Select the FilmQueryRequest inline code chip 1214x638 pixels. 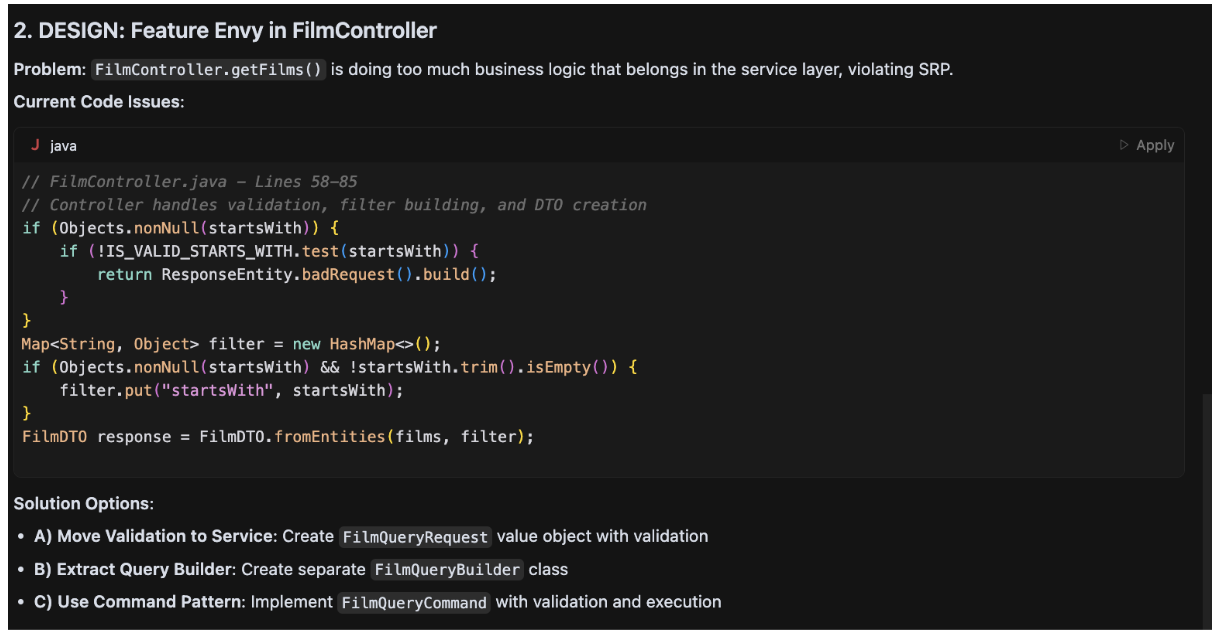(x=415, y=537)
